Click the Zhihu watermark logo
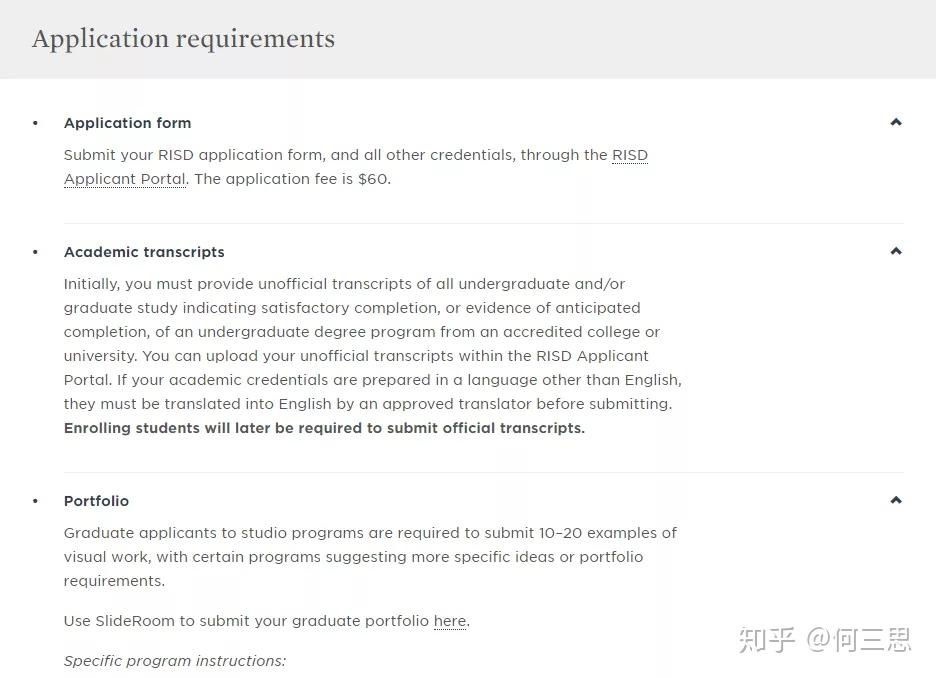This screenshot has height=678, width=936. coord(766,640)
